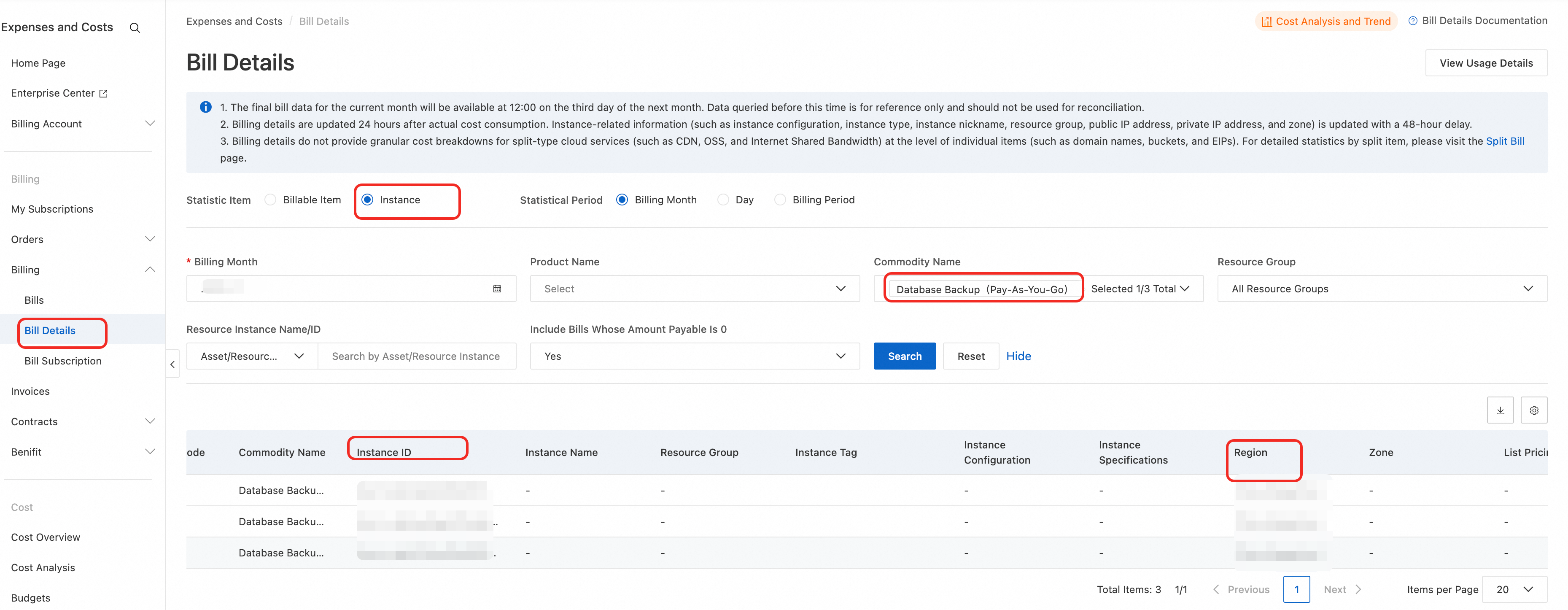The width and height of the screenshot is (1568, 610).
Task: Collapse the sidebar with the arrow handle
Action: tap(173, 364)
